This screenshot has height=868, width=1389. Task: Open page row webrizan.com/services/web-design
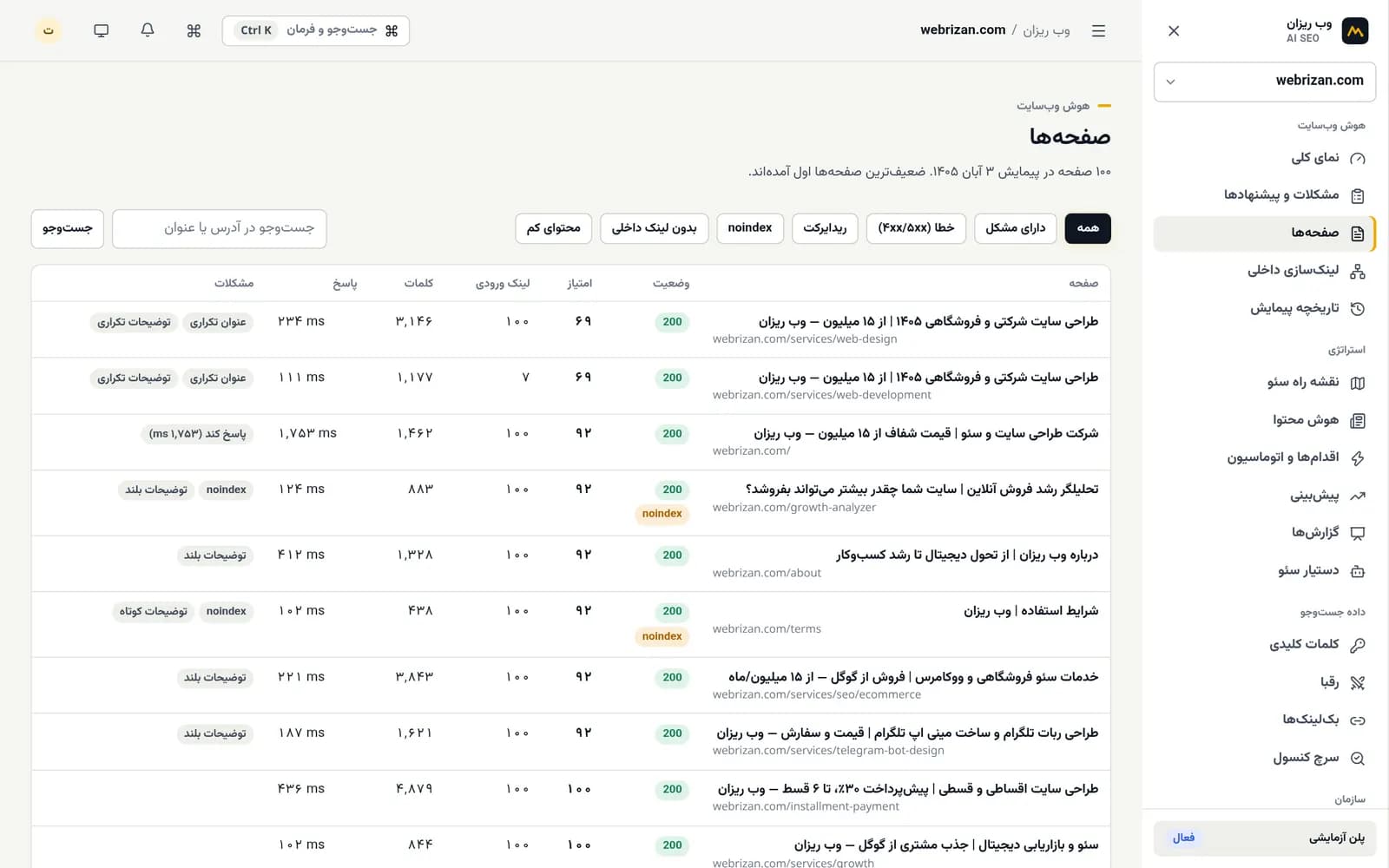tap(570, 330)
